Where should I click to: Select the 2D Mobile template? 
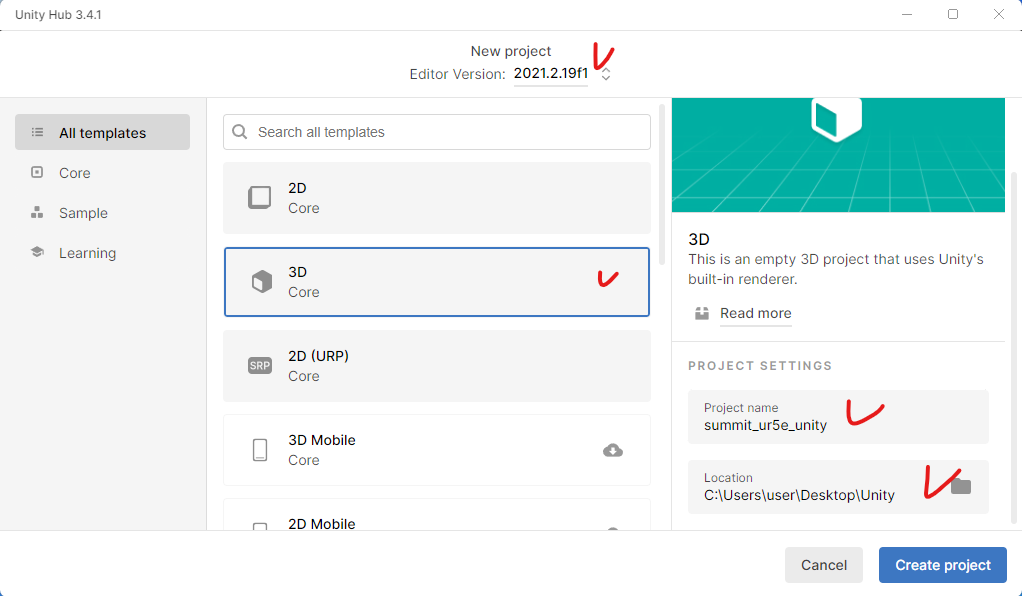[x=437, y=515]
